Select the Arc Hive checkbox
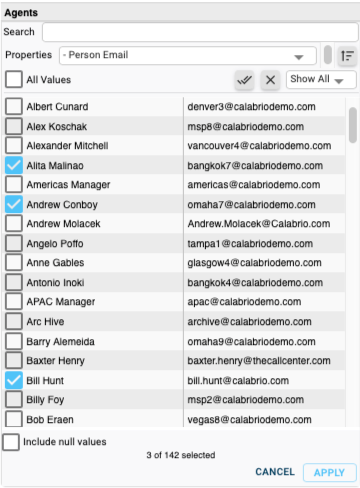 14,321
